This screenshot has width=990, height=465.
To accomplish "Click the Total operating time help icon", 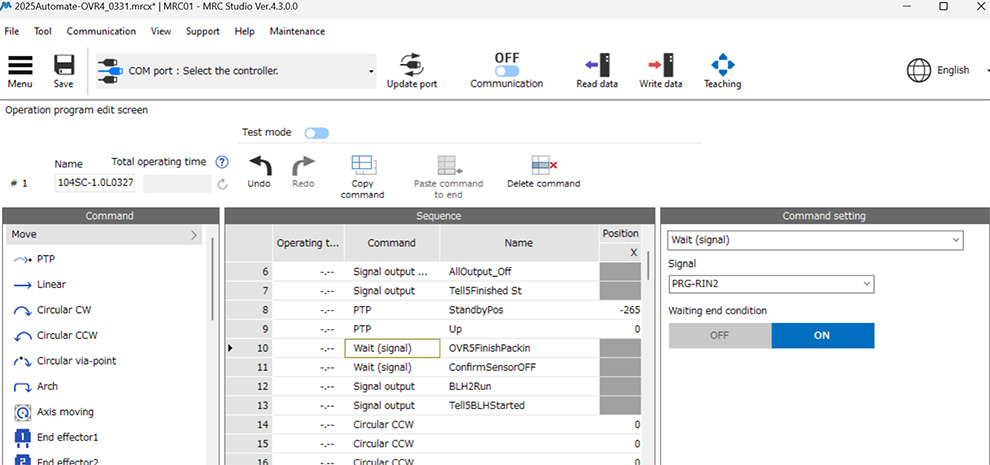I will pyautogui.click(x=222, y=162).
